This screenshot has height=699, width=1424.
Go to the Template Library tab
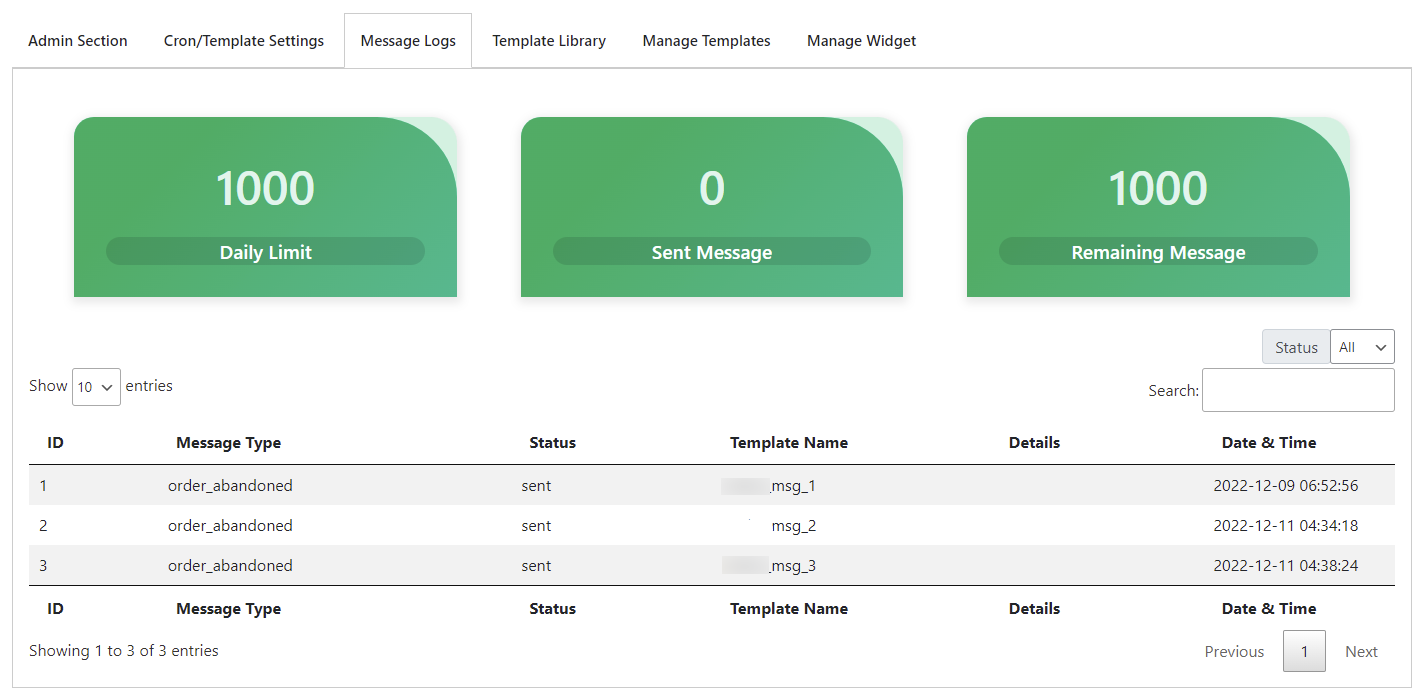(x=548, y=40)
